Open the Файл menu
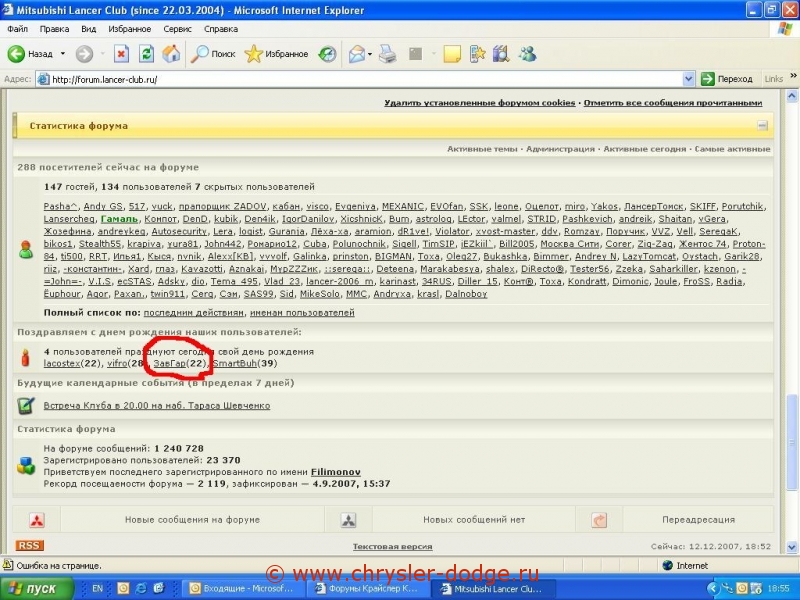 pyautogui.click(x=18, y=29)
